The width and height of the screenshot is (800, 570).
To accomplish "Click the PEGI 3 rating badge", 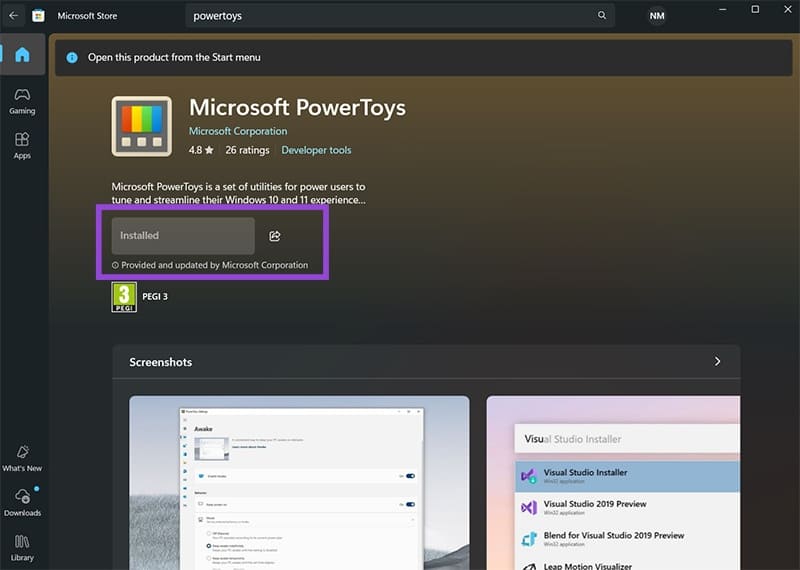I will [x=124, y=297].
